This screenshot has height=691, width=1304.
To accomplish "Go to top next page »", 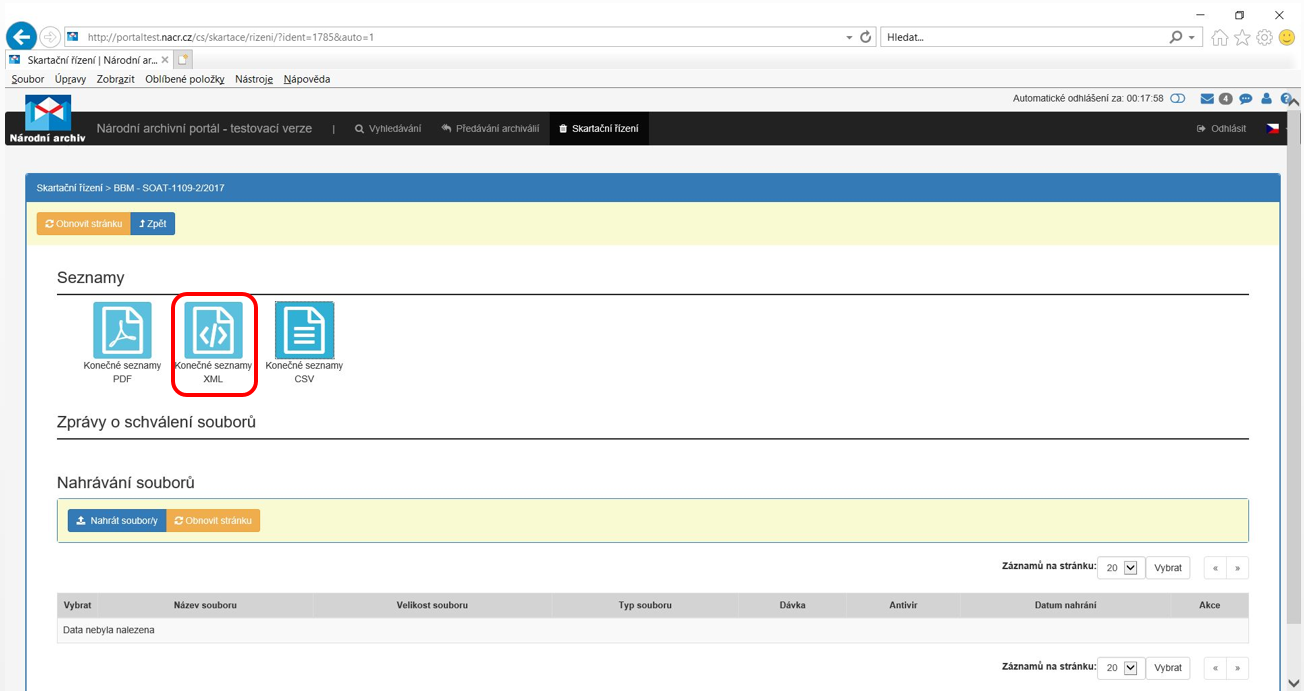I will (1238, 568).
